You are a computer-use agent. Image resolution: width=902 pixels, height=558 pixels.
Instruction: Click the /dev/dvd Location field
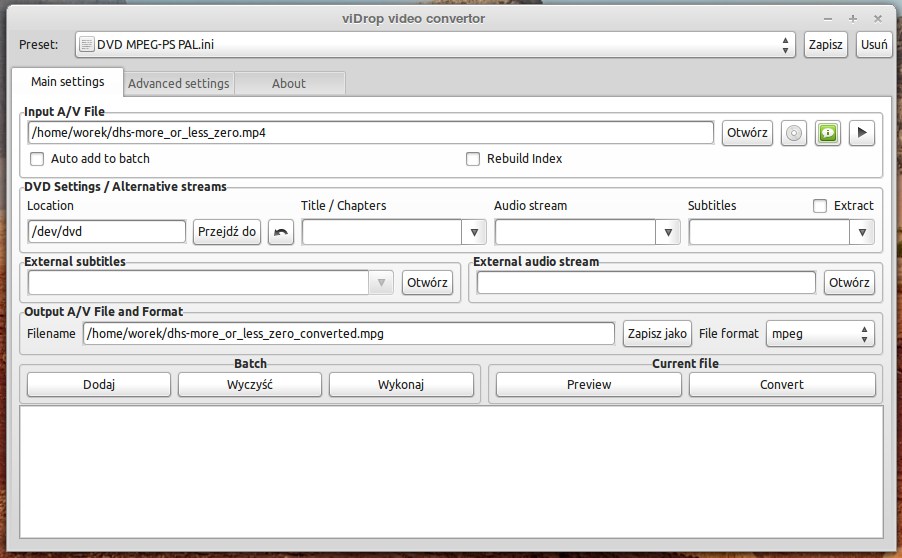tap(106, 232)
